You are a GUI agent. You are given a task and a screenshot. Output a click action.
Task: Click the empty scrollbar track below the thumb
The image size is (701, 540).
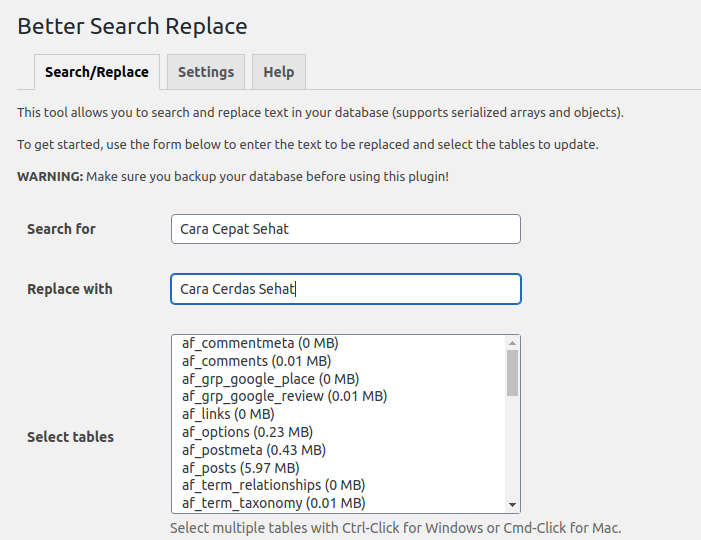pos(512,450)
